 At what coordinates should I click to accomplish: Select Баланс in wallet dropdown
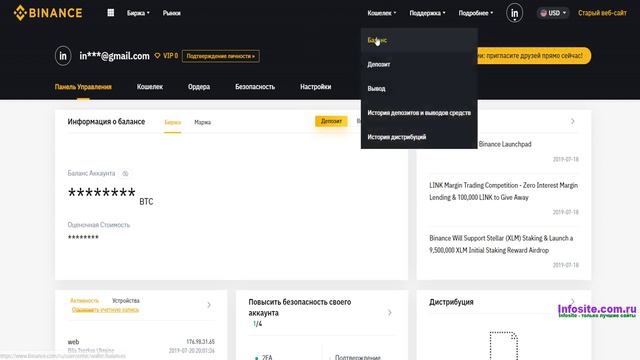pos(419,40)
